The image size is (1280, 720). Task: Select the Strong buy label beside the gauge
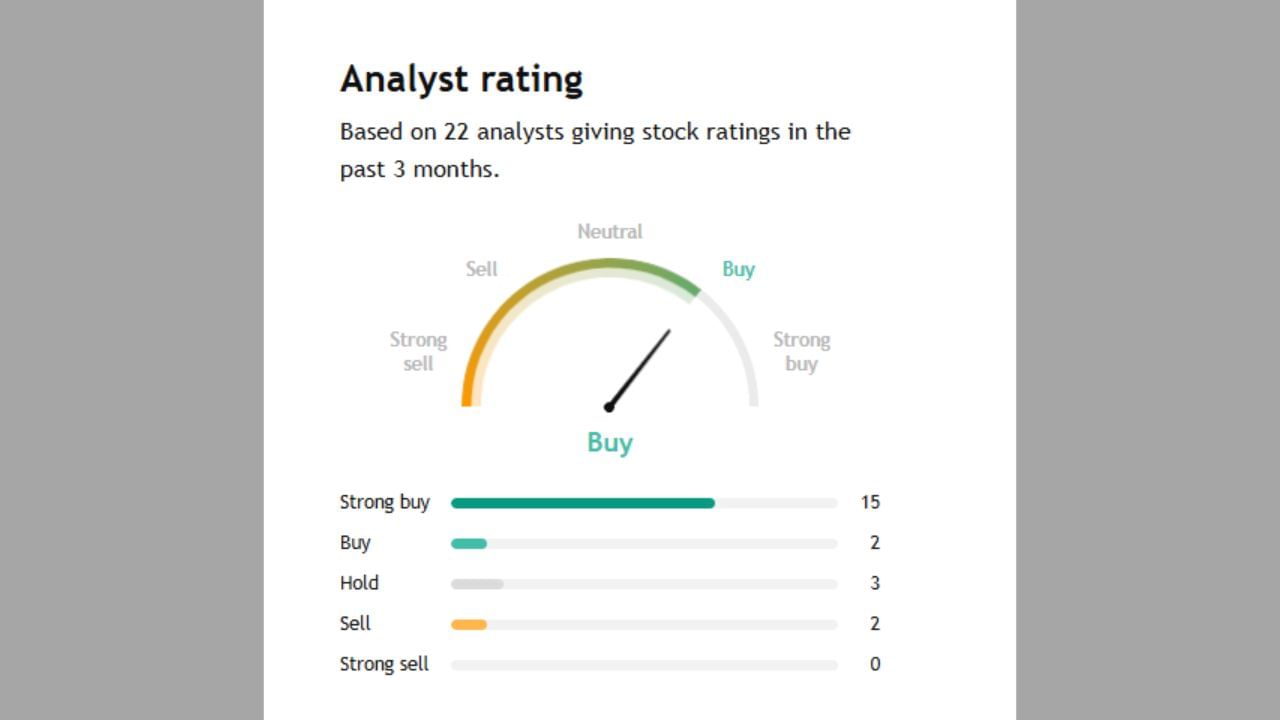[801, 352]
